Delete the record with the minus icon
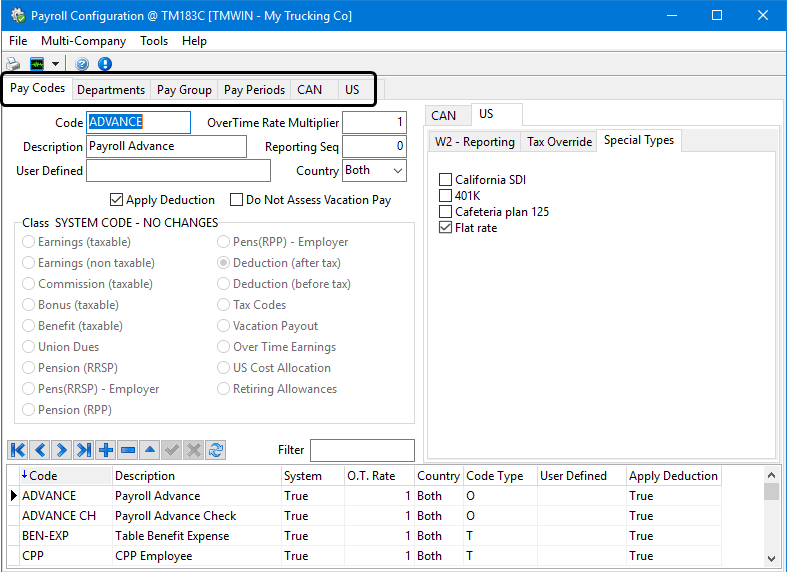The height and width of the screenshot is (572, 787). pyautogui.click(x=128, y=450)
